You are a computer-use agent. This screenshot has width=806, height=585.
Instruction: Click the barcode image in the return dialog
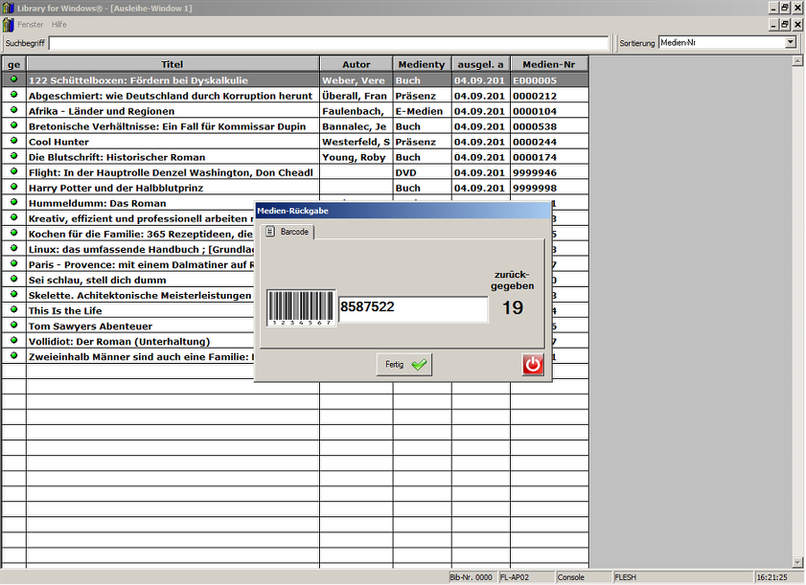301,308
